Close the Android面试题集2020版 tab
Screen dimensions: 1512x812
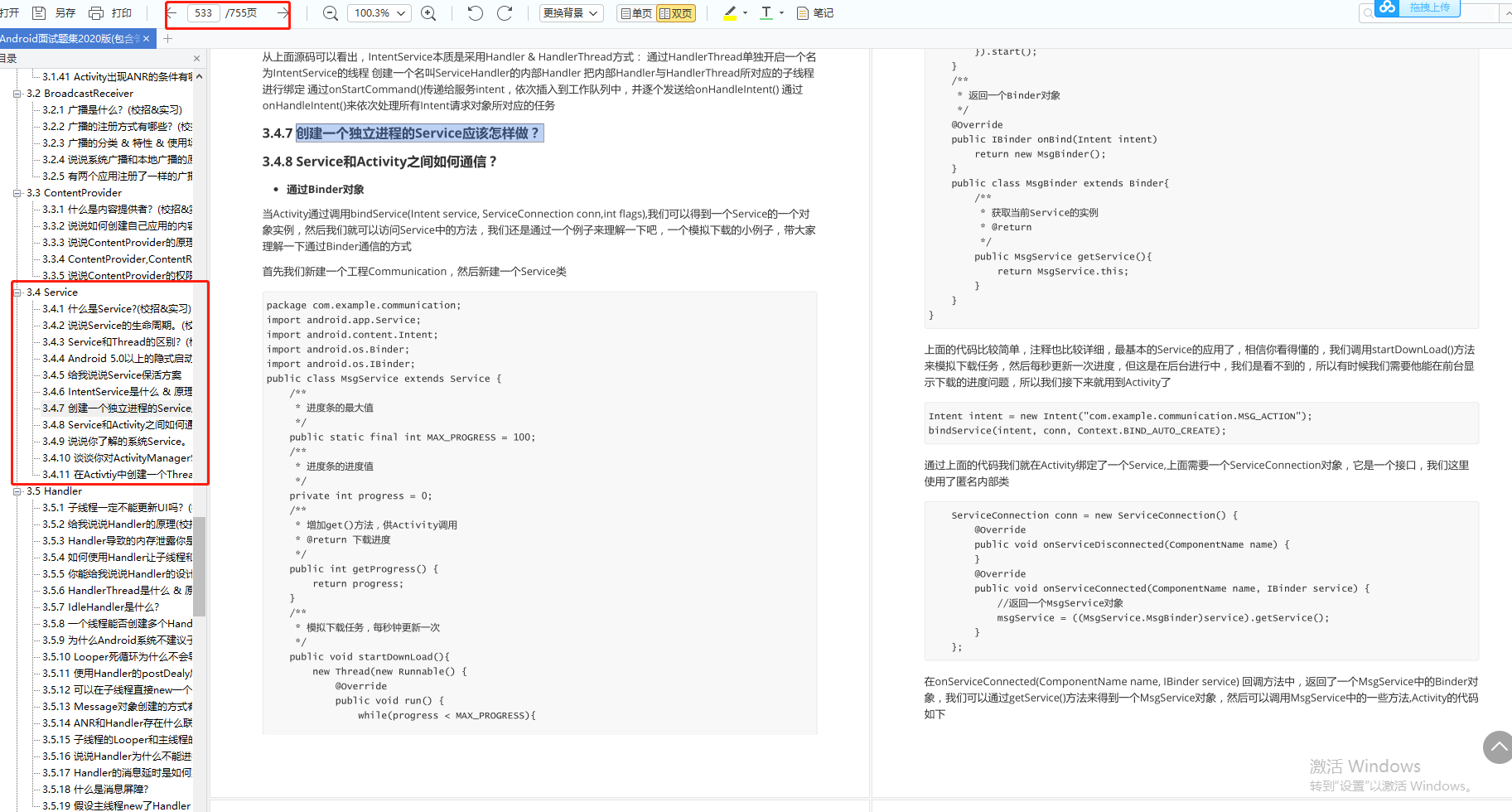click(147, 39)
